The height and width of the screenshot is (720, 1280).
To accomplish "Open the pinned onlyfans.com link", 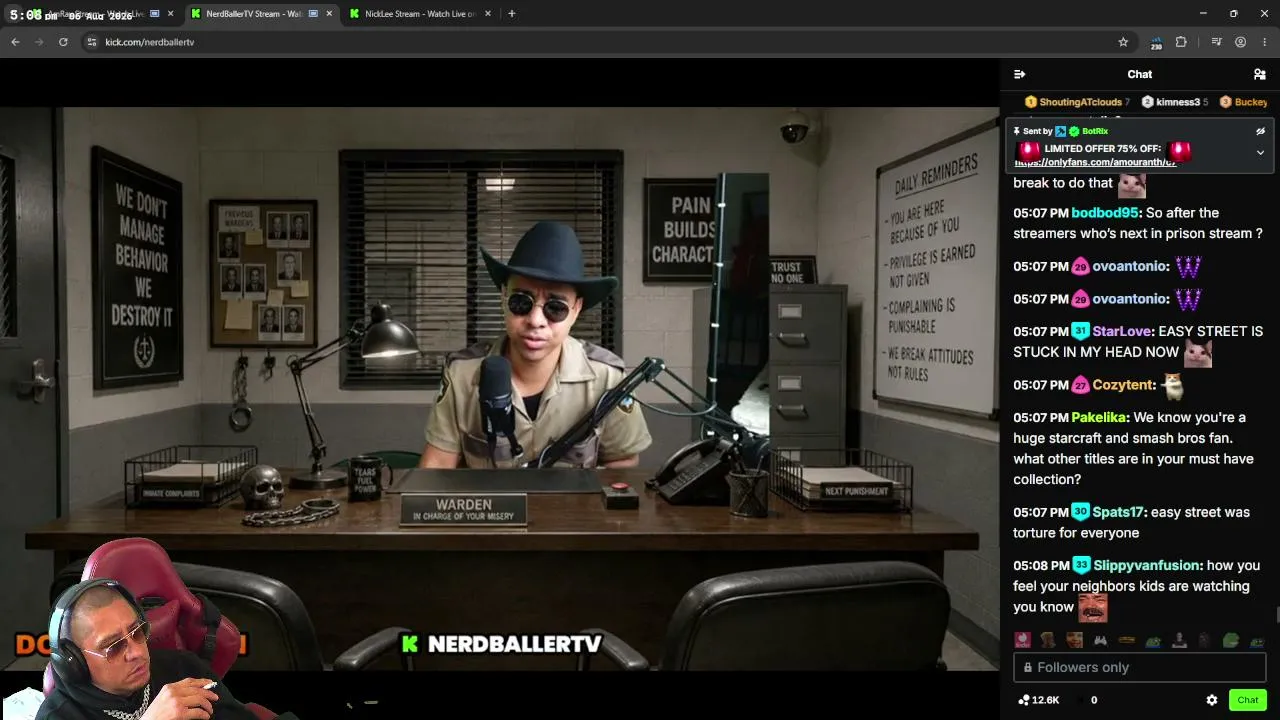I will pos(1095,162).
